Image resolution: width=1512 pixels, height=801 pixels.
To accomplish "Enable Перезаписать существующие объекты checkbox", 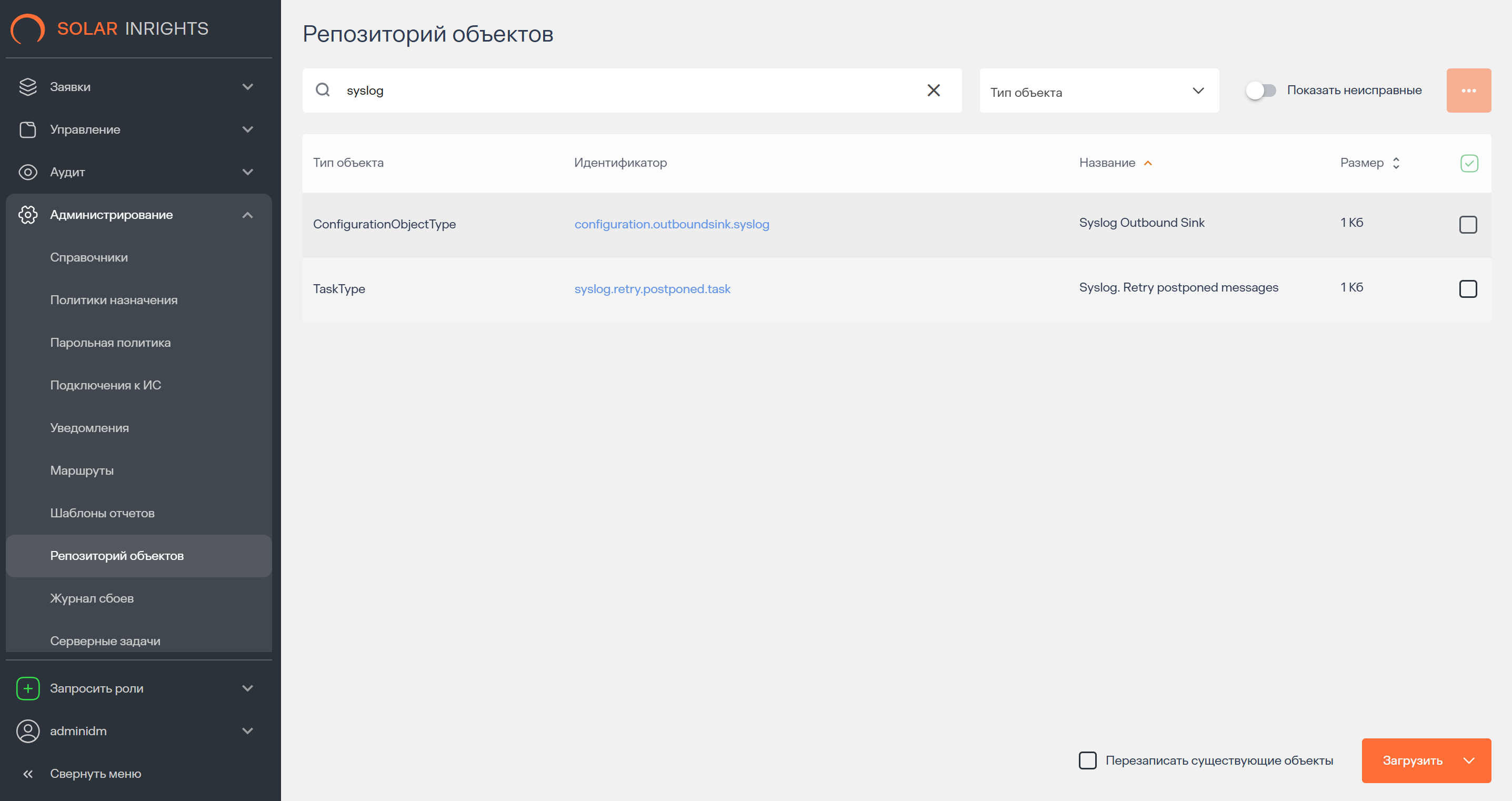I will (x=1087, y=760).
